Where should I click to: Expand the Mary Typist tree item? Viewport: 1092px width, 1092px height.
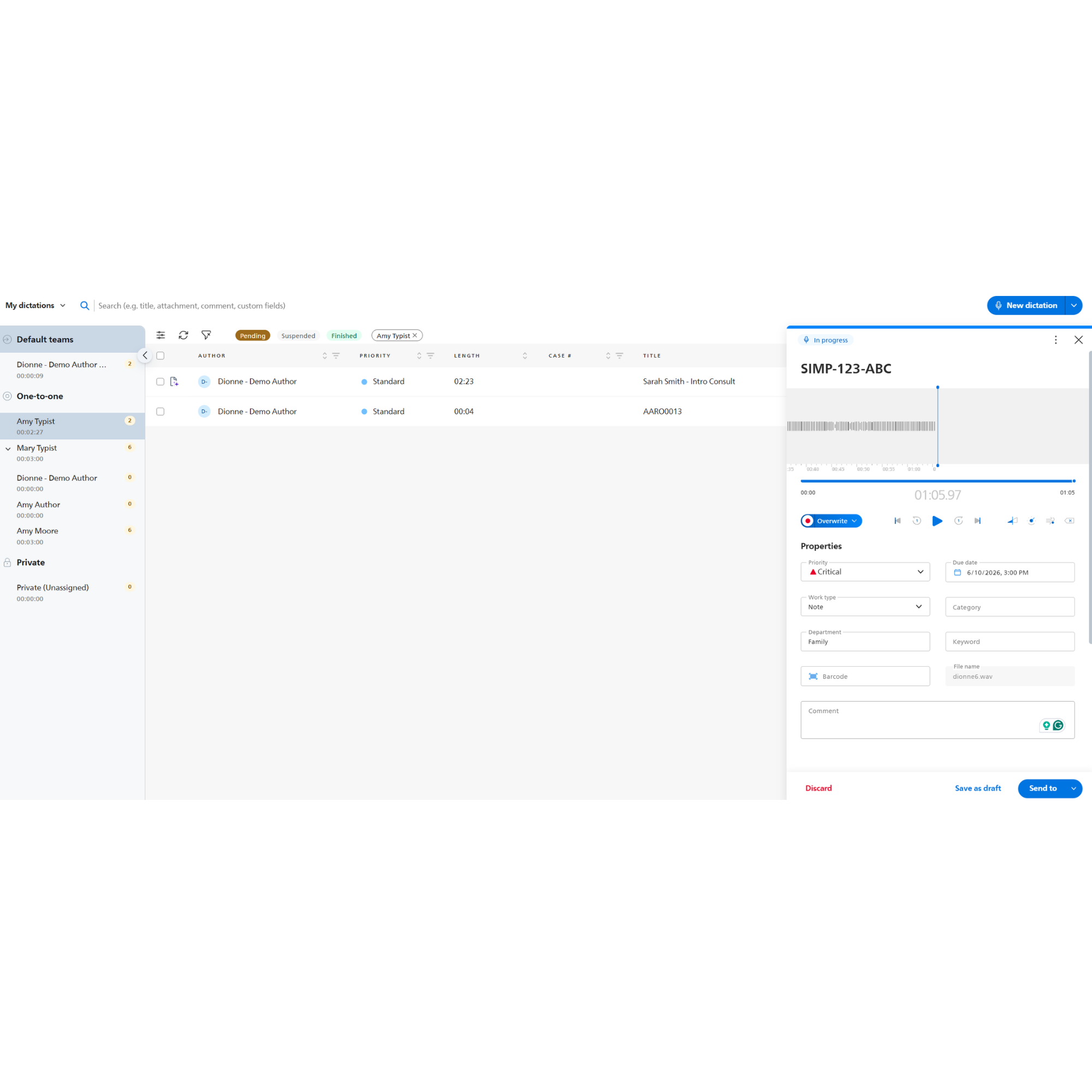[x=8, y=449]
